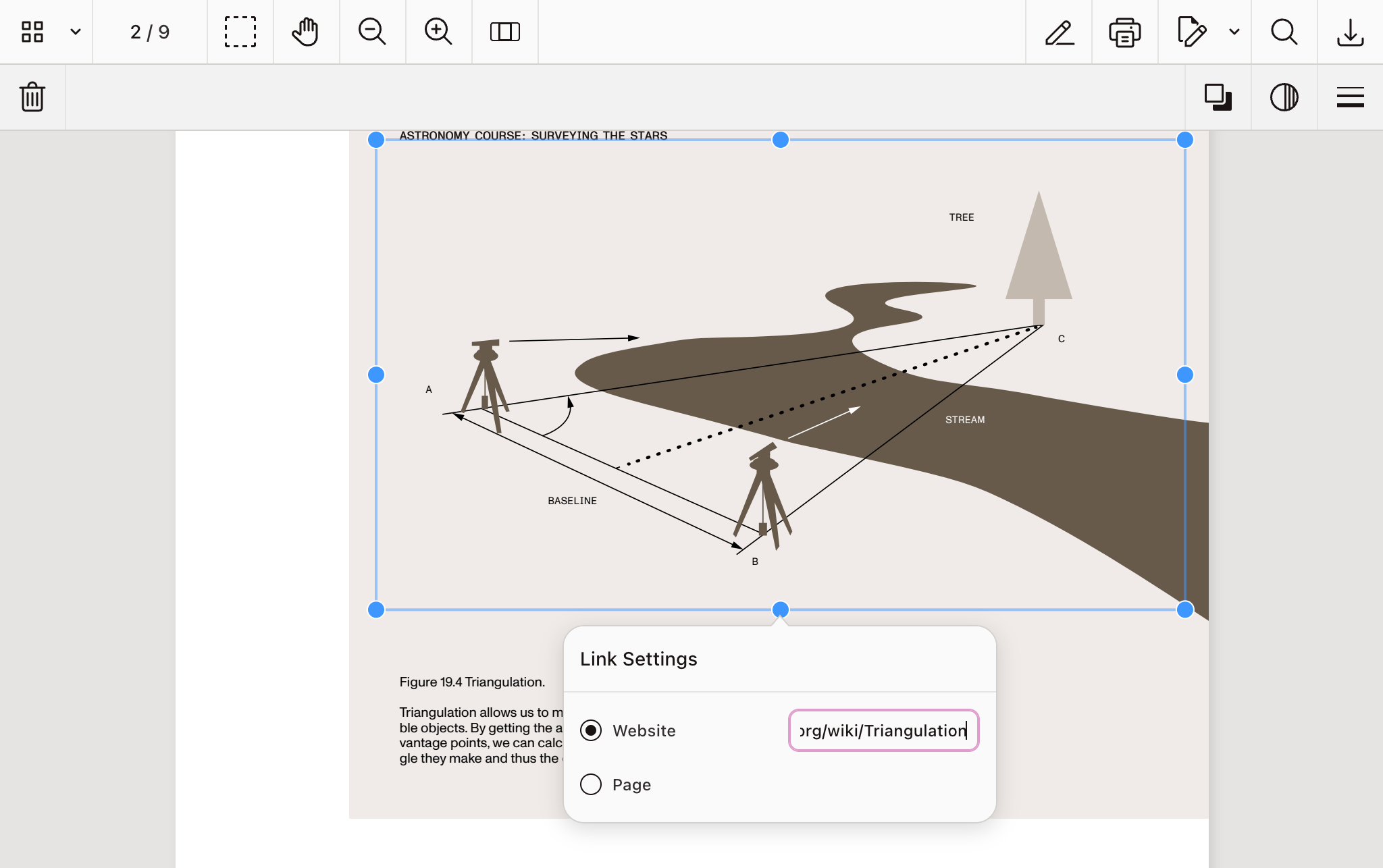
Task: Print the document
Action: [x=1124, y=32]
